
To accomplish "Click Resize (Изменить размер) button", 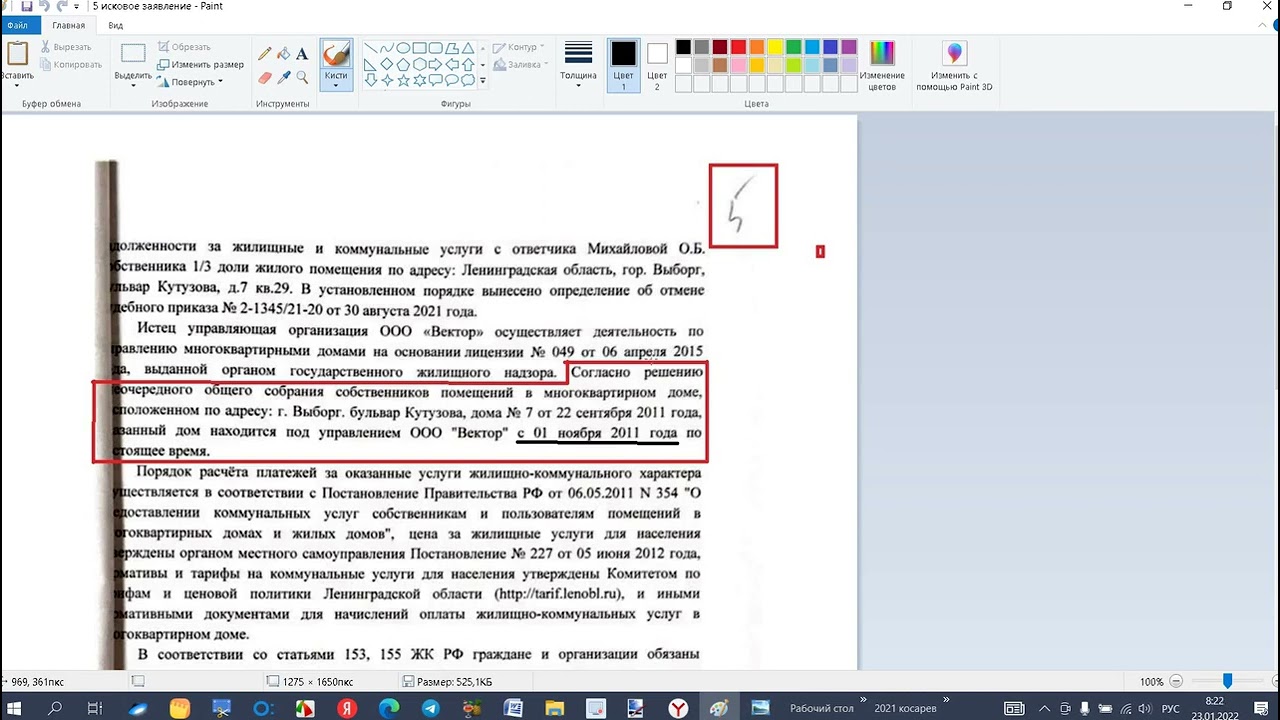I will pyautogui.click(x=200, y=64).
